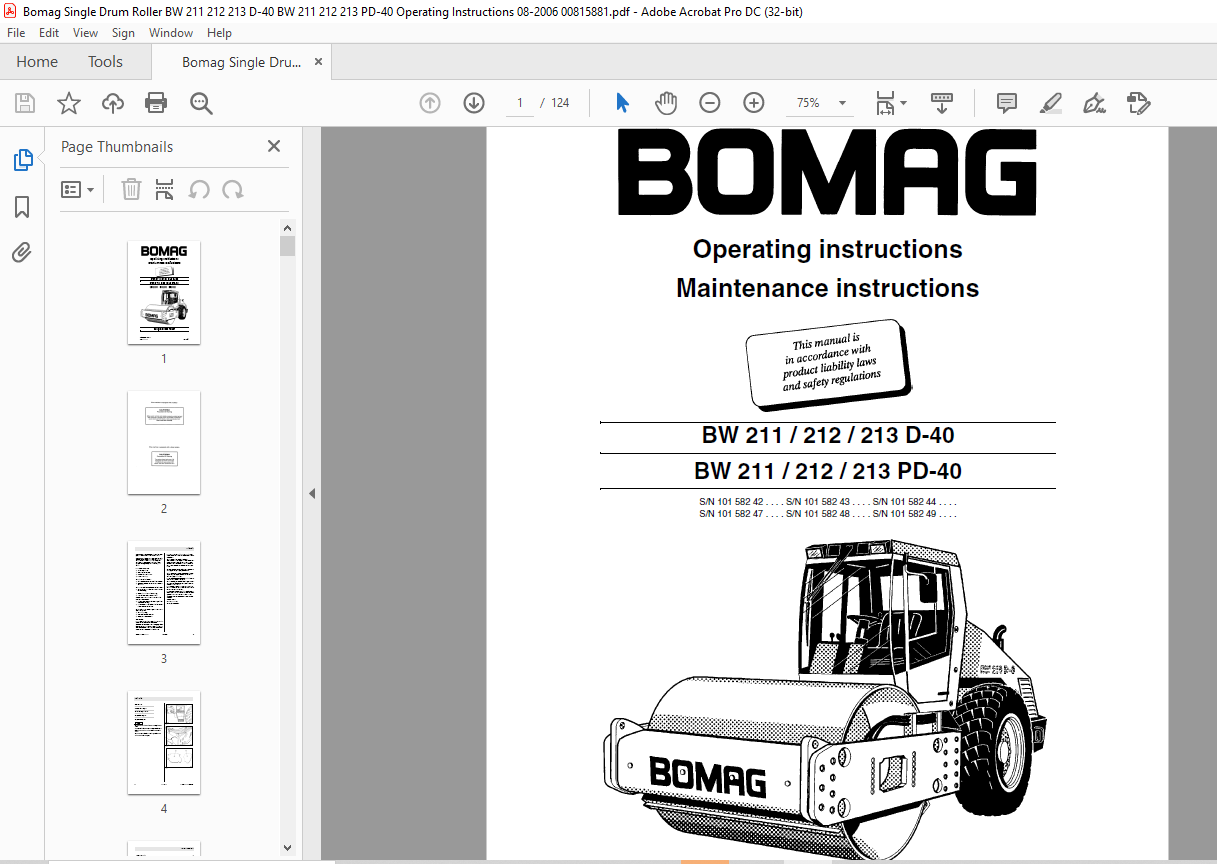The height and width of the screenshot is (864, 1217).
Task: Open the Attachments paperclip panel
Action: pos(22,252)
